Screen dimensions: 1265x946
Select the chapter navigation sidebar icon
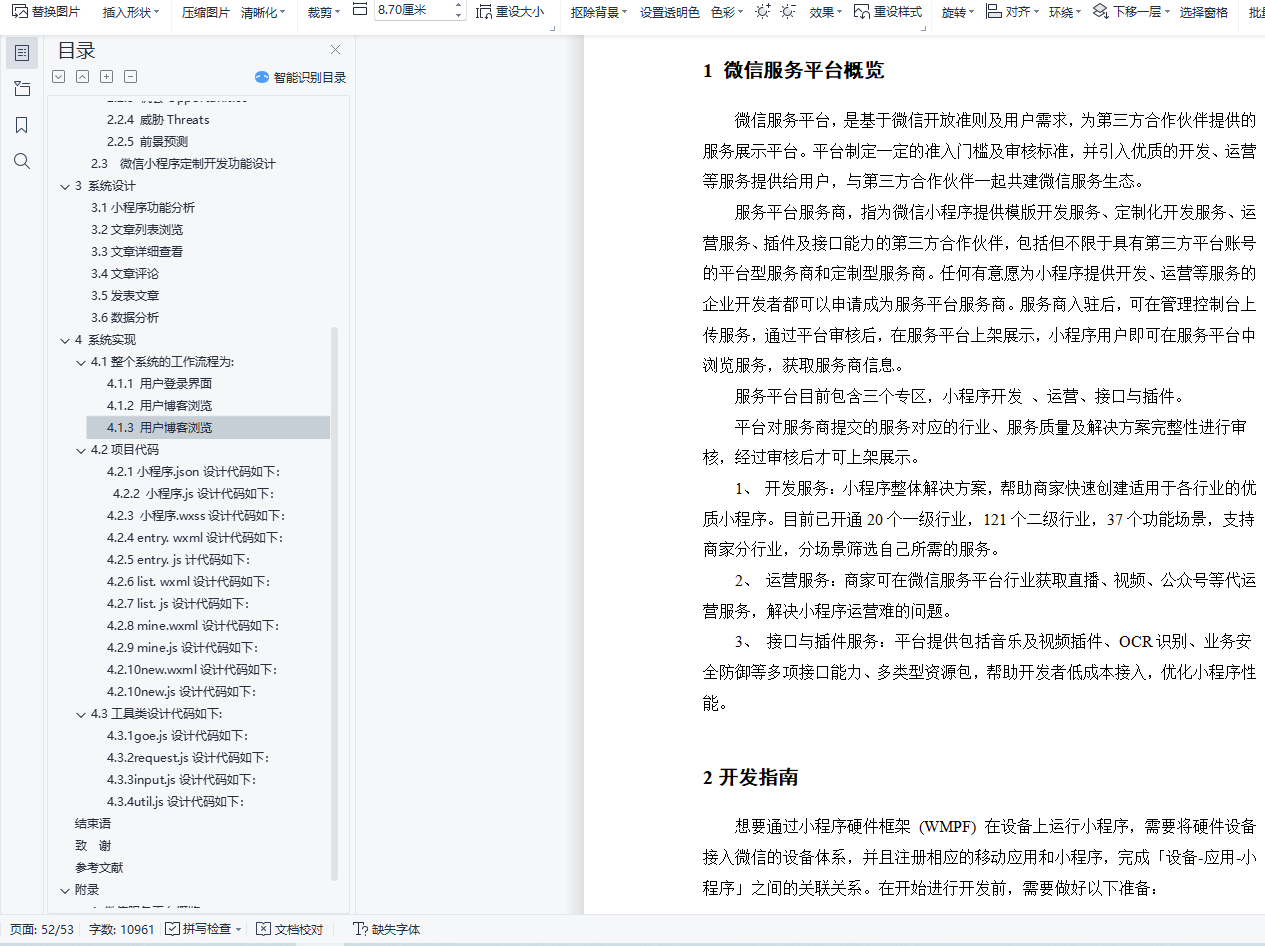coord(22,89)
